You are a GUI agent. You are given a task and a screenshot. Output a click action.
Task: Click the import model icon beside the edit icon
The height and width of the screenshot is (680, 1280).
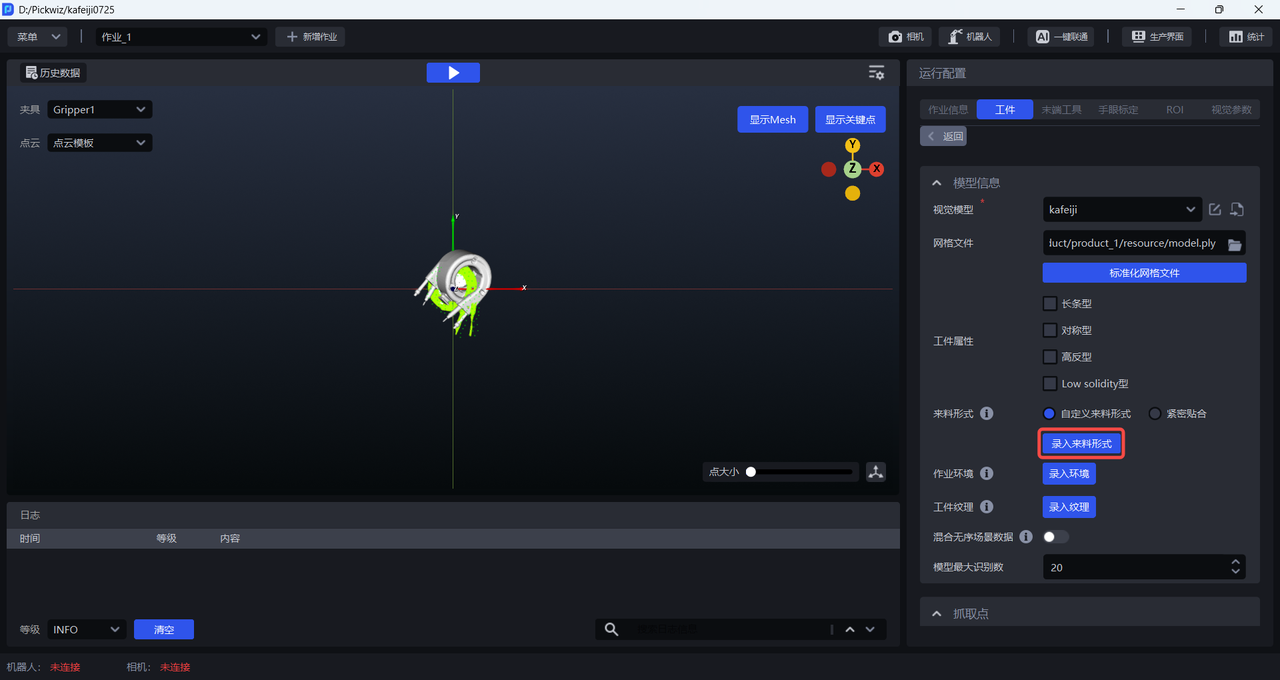point(1237,210)
